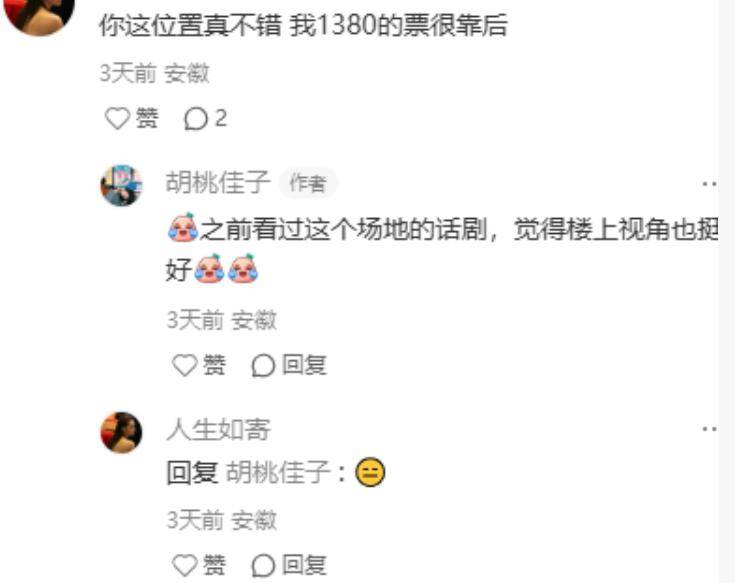Click the mentioned 胡桃佳子 name in reply
Image resolution: width=735 pixels, height=583 pixels.
pos(278,472)
